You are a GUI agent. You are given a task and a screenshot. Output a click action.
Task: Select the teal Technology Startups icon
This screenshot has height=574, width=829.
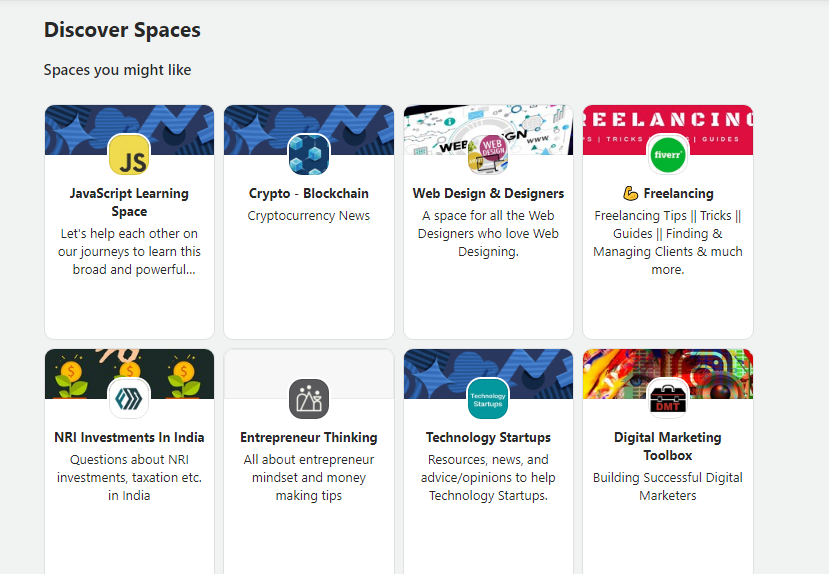[x=488, y=399]
